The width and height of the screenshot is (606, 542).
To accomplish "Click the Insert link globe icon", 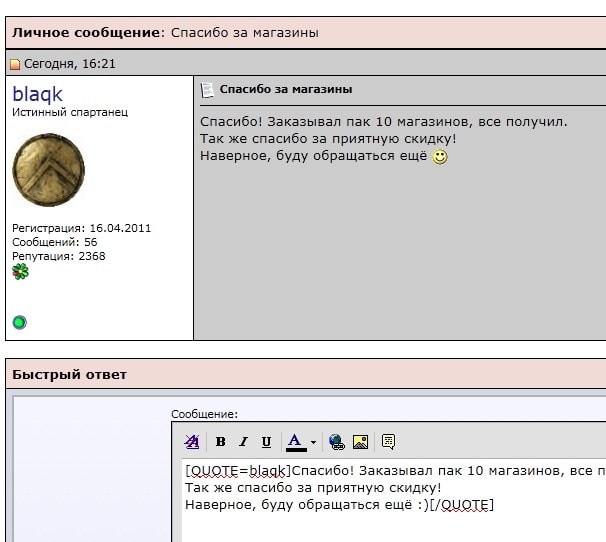I will point(337,441).
